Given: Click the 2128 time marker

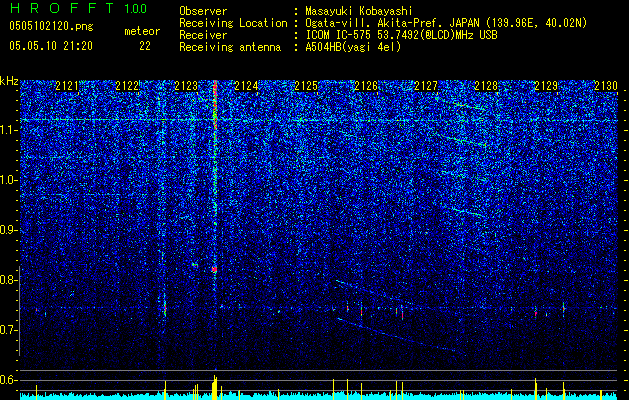Looking at the screenshot, I should [486, 86].
